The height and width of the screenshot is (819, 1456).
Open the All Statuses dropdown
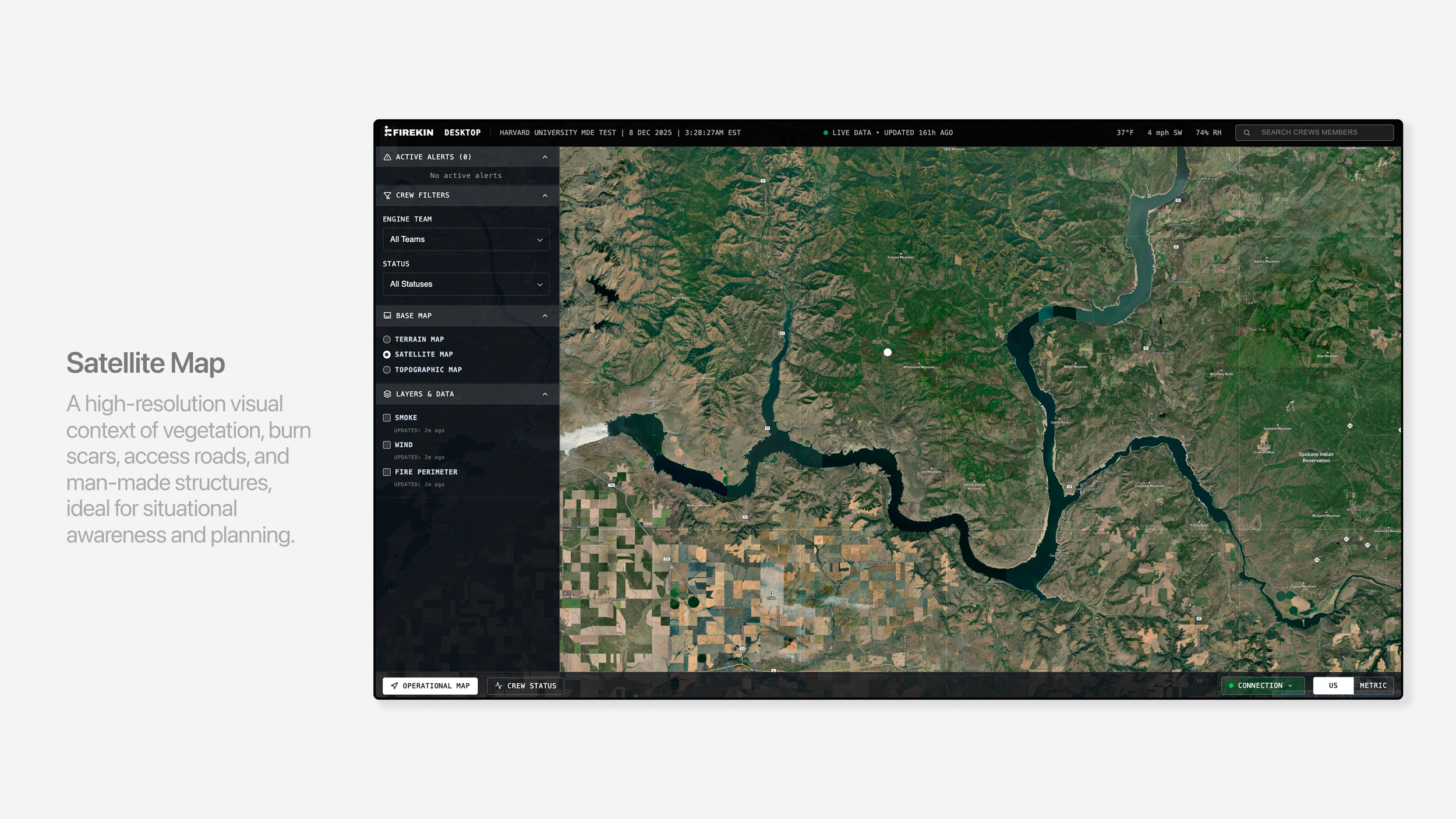tap(465, 284)
